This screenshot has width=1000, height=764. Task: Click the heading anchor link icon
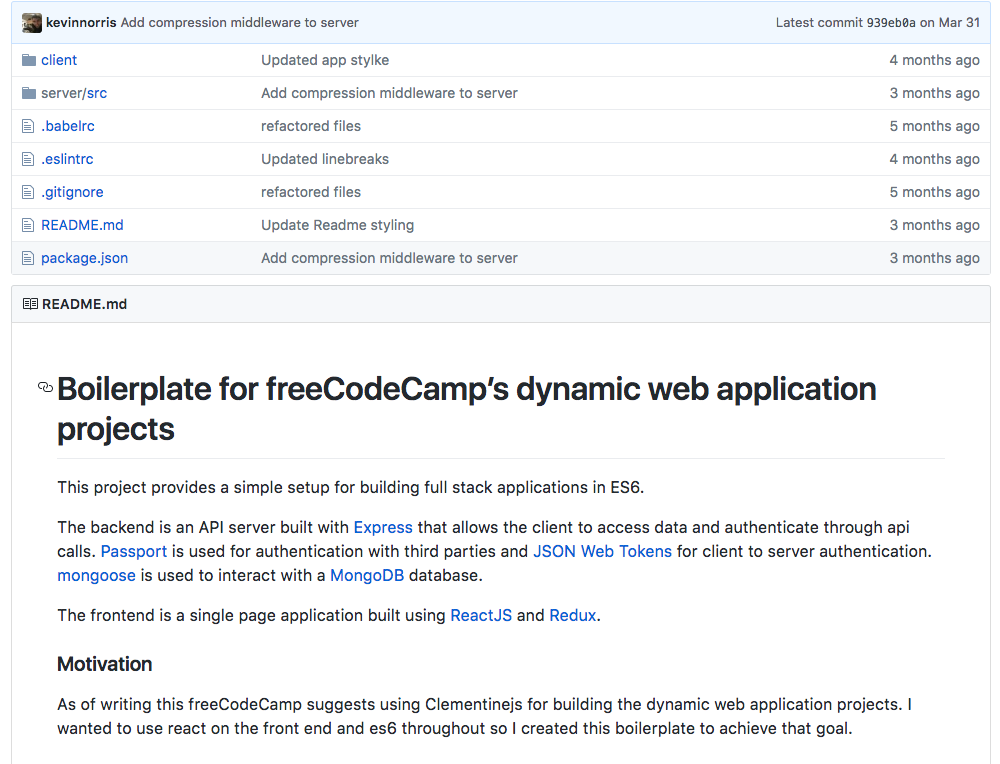coord(45,388)
